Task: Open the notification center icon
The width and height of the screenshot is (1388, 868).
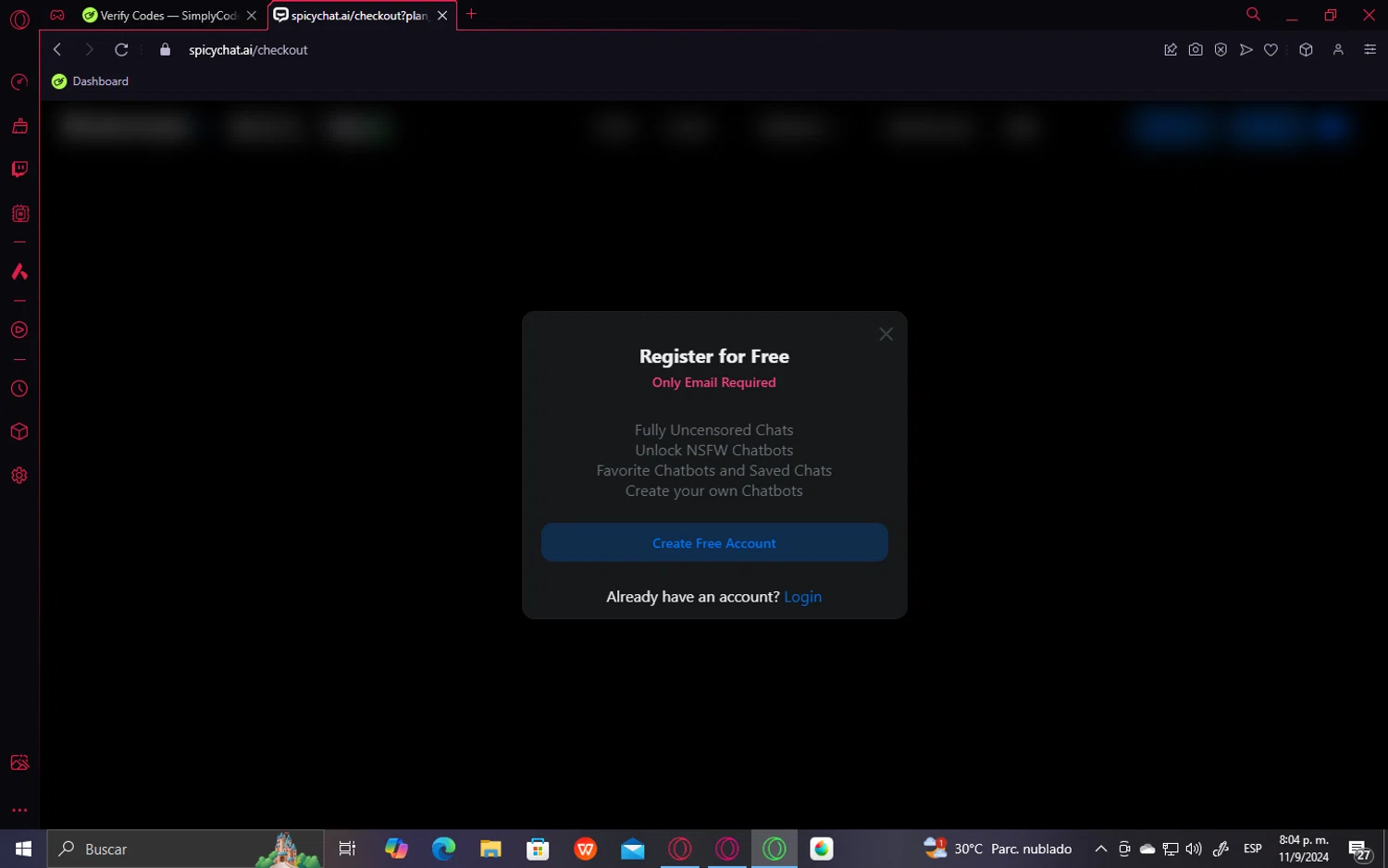Action: pyautogui.click(x=1359, y=849)
